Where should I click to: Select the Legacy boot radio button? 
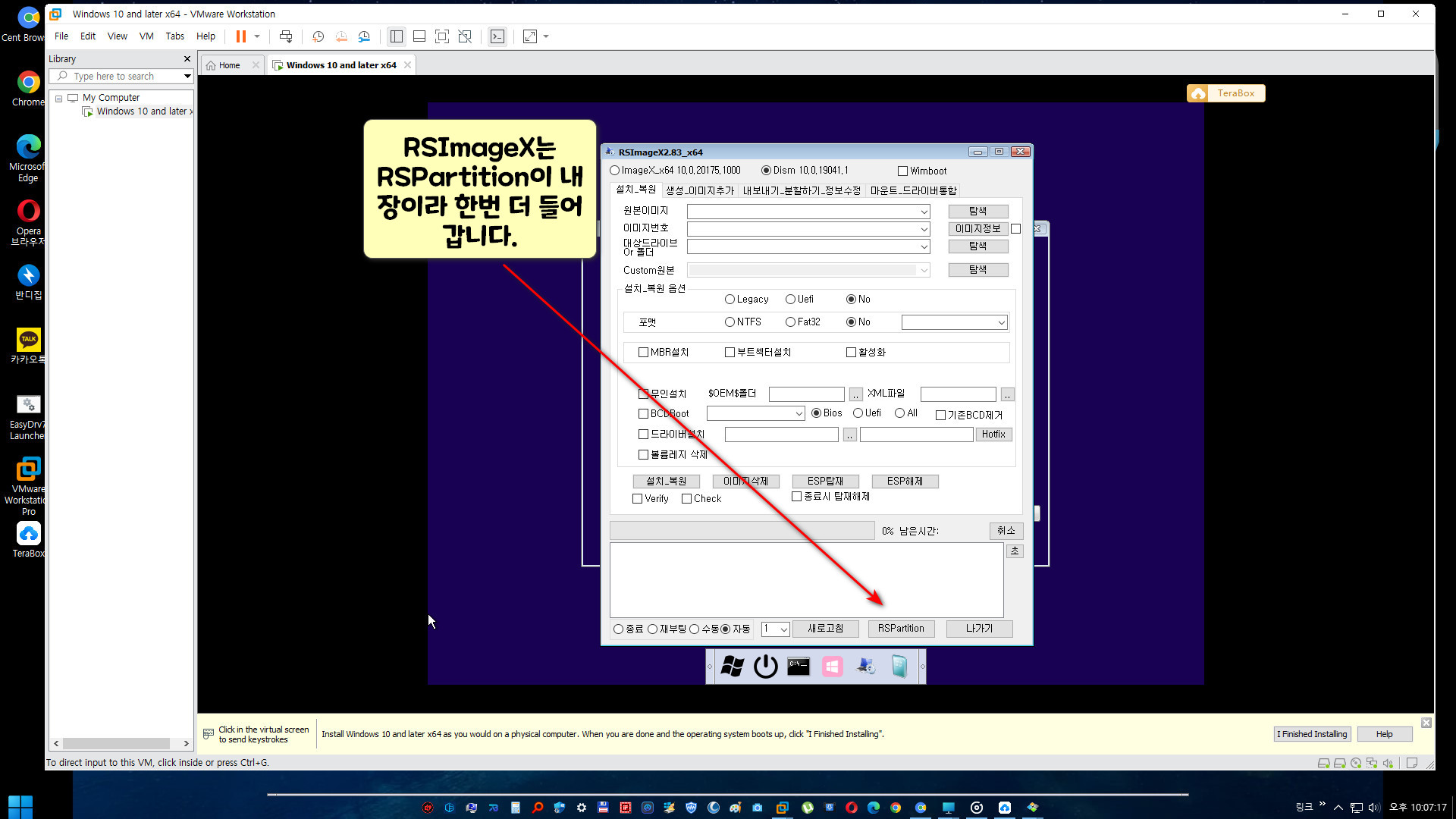[x=730, y=300]
